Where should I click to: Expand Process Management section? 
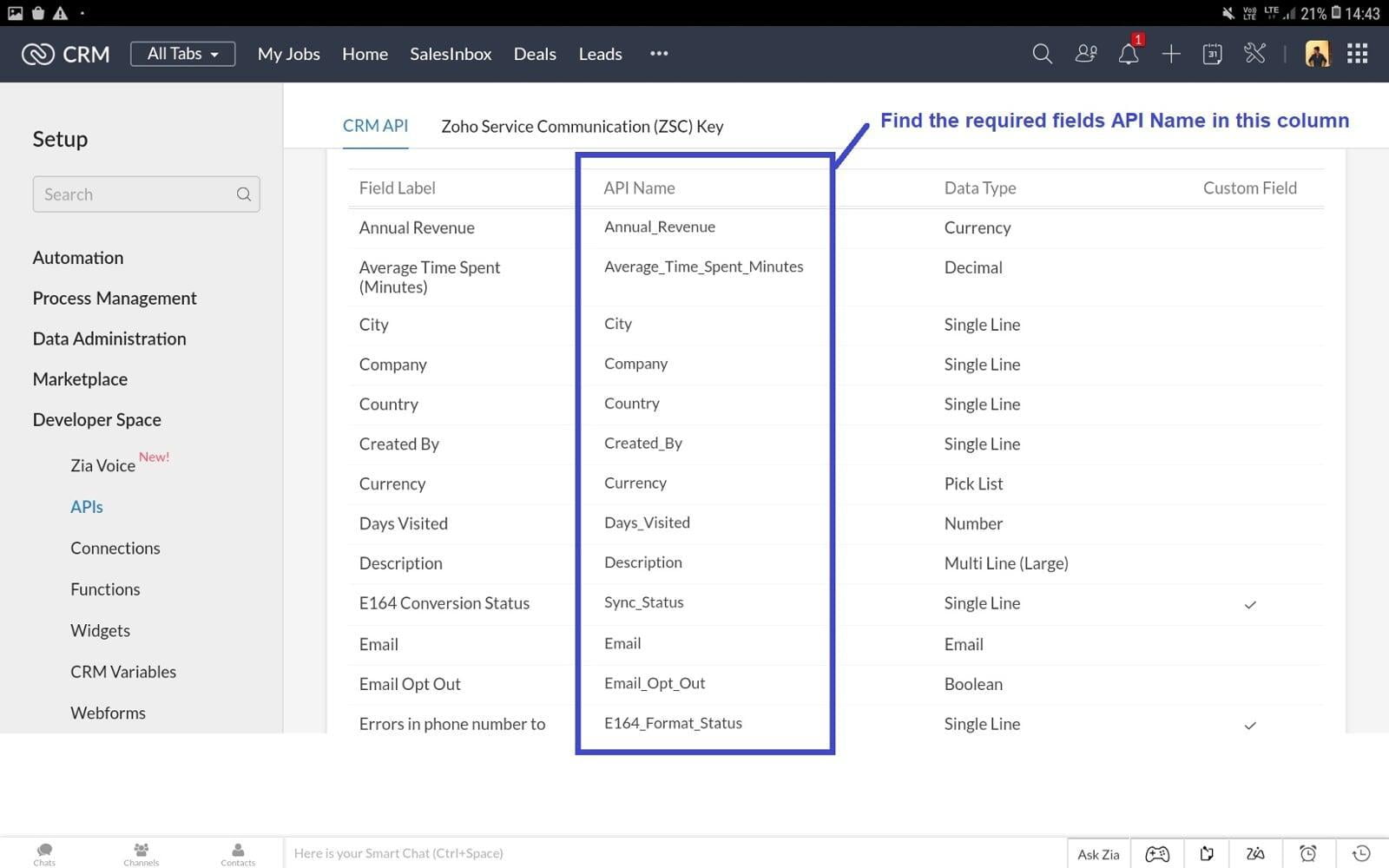click(x=115, y=299)
